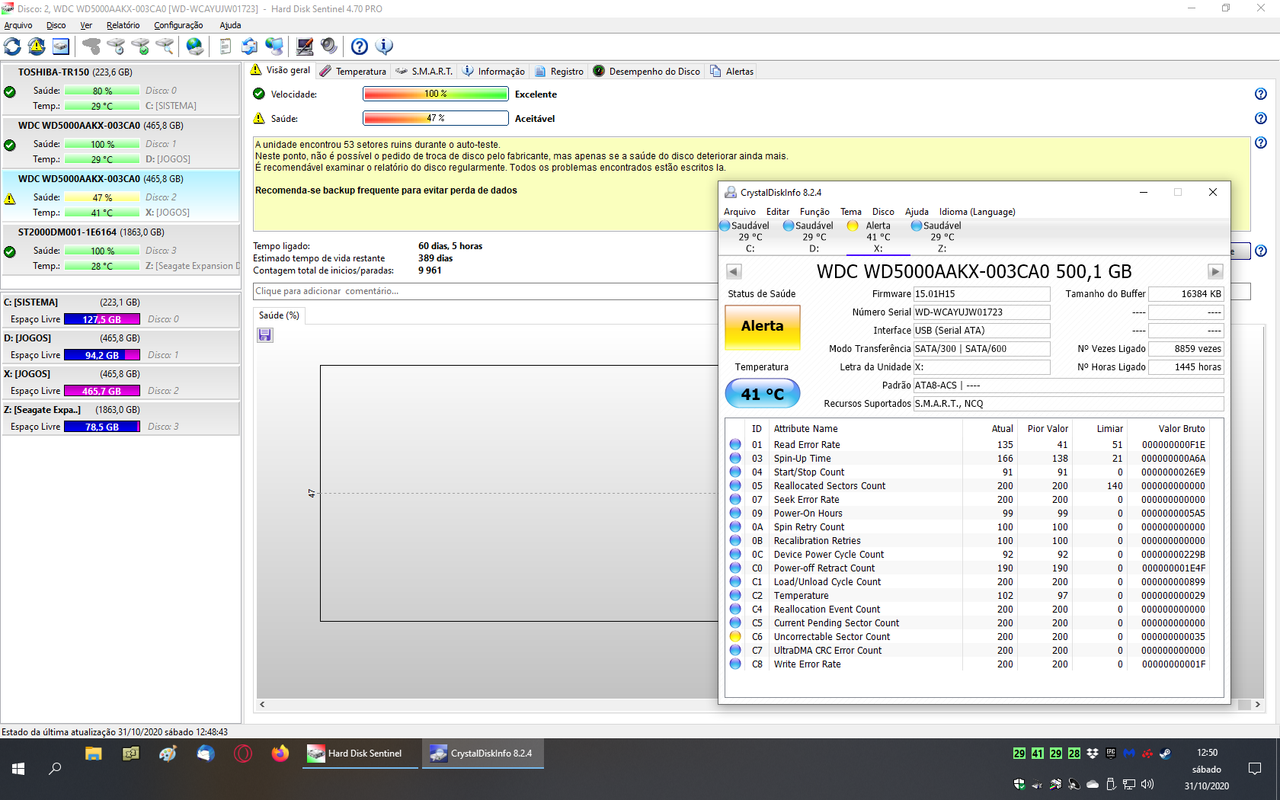This screenshot has height=800, width=1280.
Task: Click the D: Saudável disk status in CrystalDiskInfo
Action: [814, 237]
